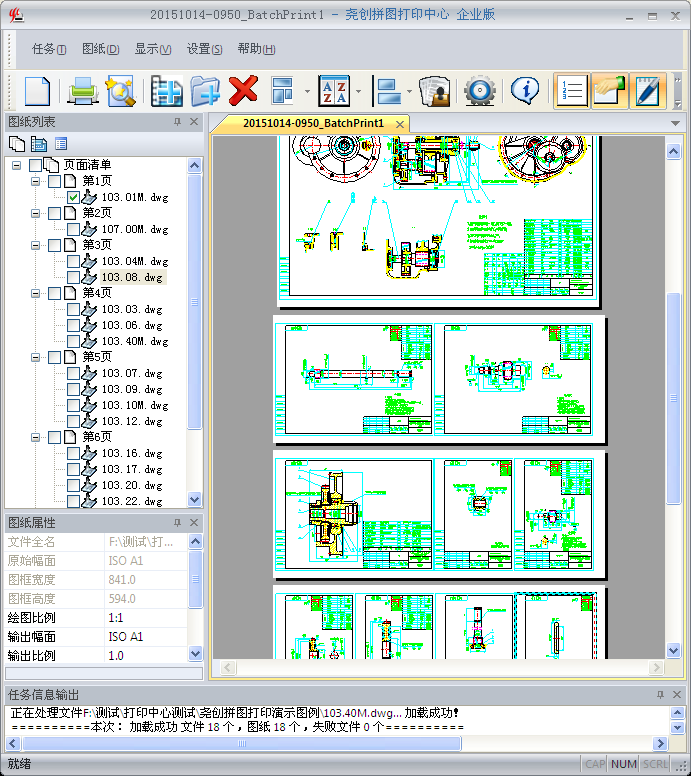691x776 pixels.
Task: Click the blue info bubble icon
Action: pyautogui.click(x=525, y=91)
